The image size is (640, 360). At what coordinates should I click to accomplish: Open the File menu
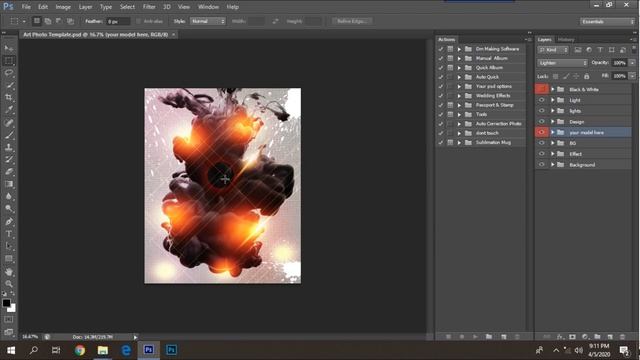click(x=26, y=7)
